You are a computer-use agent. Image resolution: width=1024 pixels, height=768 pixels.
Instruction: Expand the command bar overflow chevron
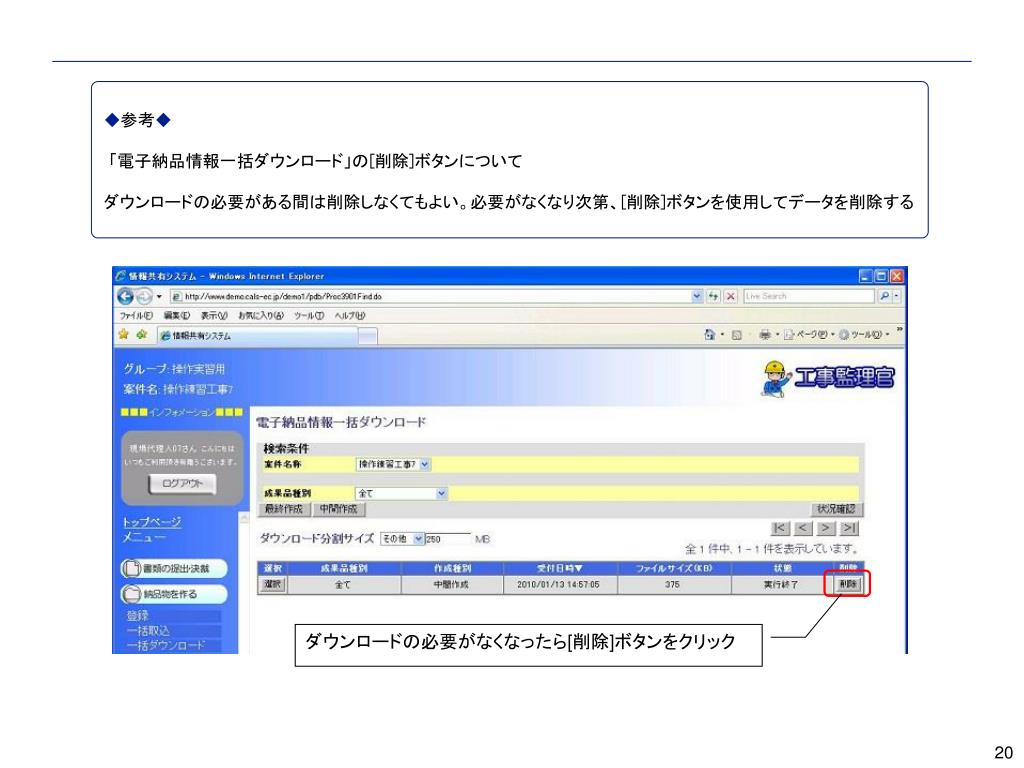coord(899,330)
